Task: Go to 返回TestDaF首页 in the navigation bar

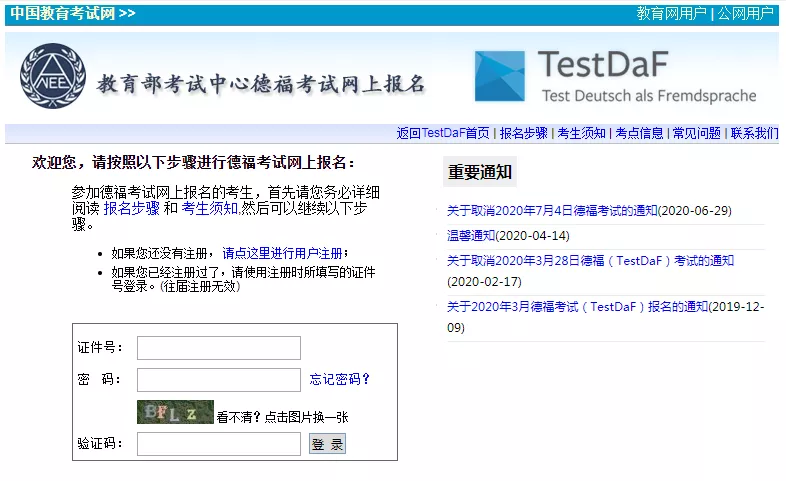Action: pyautogui.click(x=443, y=133)
